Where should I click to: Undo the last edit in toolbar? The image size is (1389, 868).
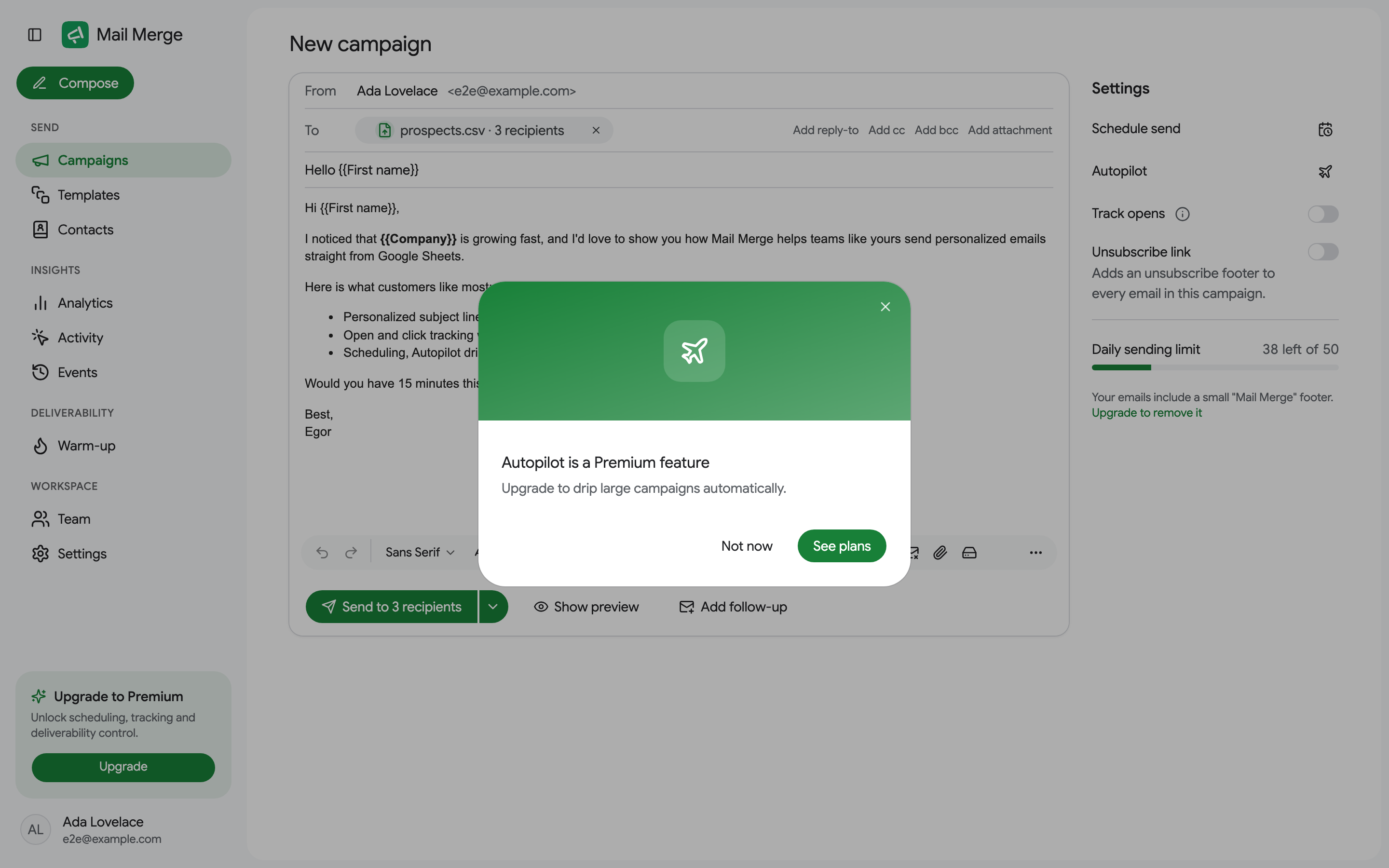[x=322, y=552]
